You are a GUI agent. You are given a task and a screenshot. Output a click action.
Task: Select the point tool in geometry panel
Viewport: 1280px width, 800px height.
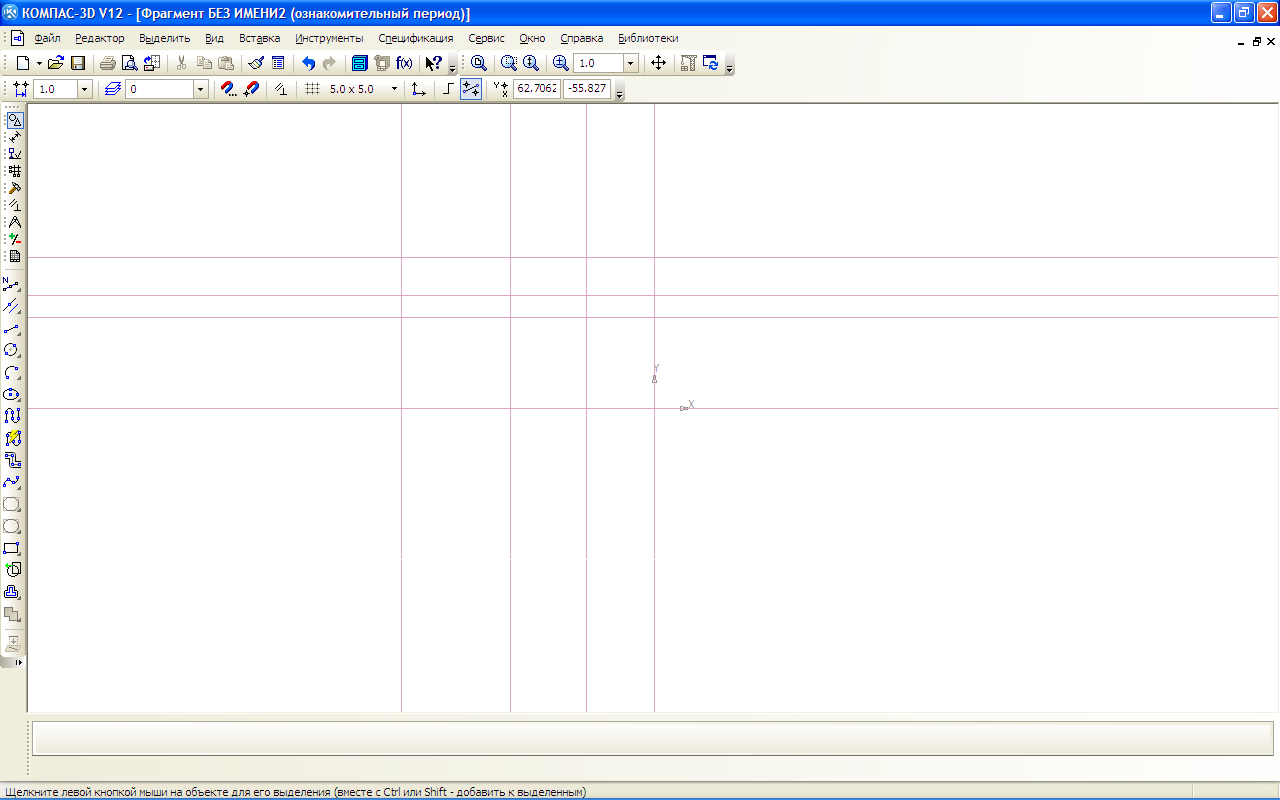[x=12, y=285]
